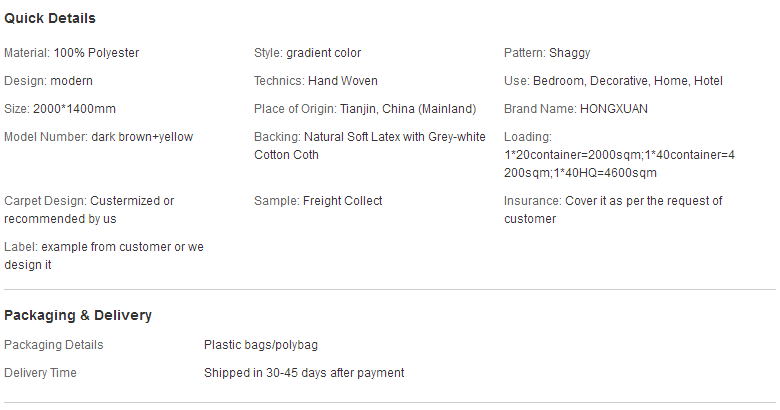
Task: Click the Packaging & Delivery heading
Action: point(78,315)
